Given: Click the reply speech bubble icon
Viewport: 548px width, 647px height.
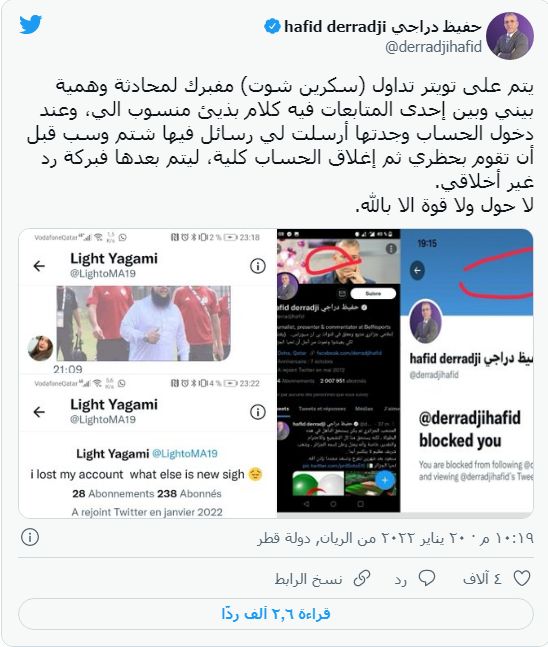Looking at the screenshot, I should [x=426, y=578].
